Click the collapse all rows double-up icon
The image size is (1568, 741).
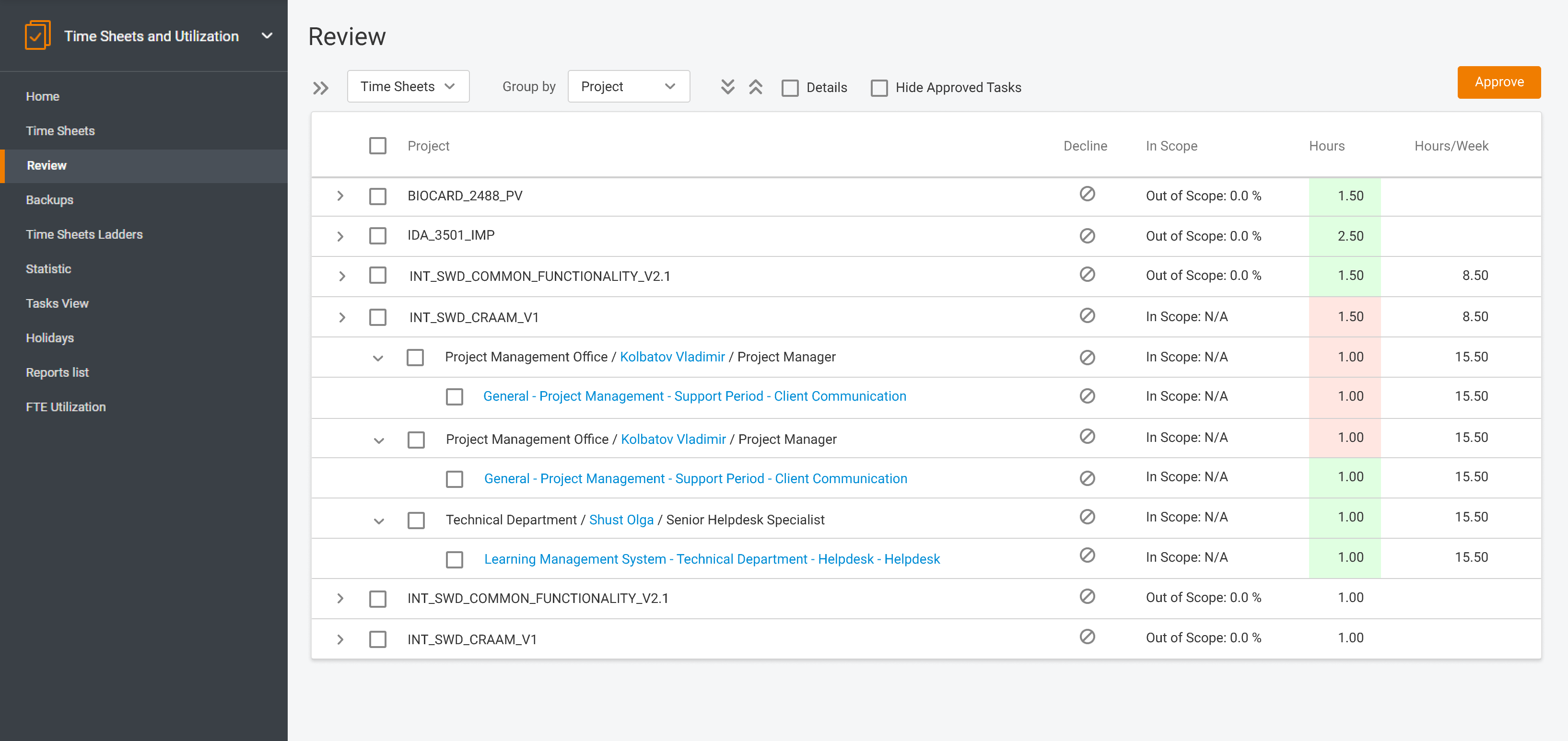[755, 87]
